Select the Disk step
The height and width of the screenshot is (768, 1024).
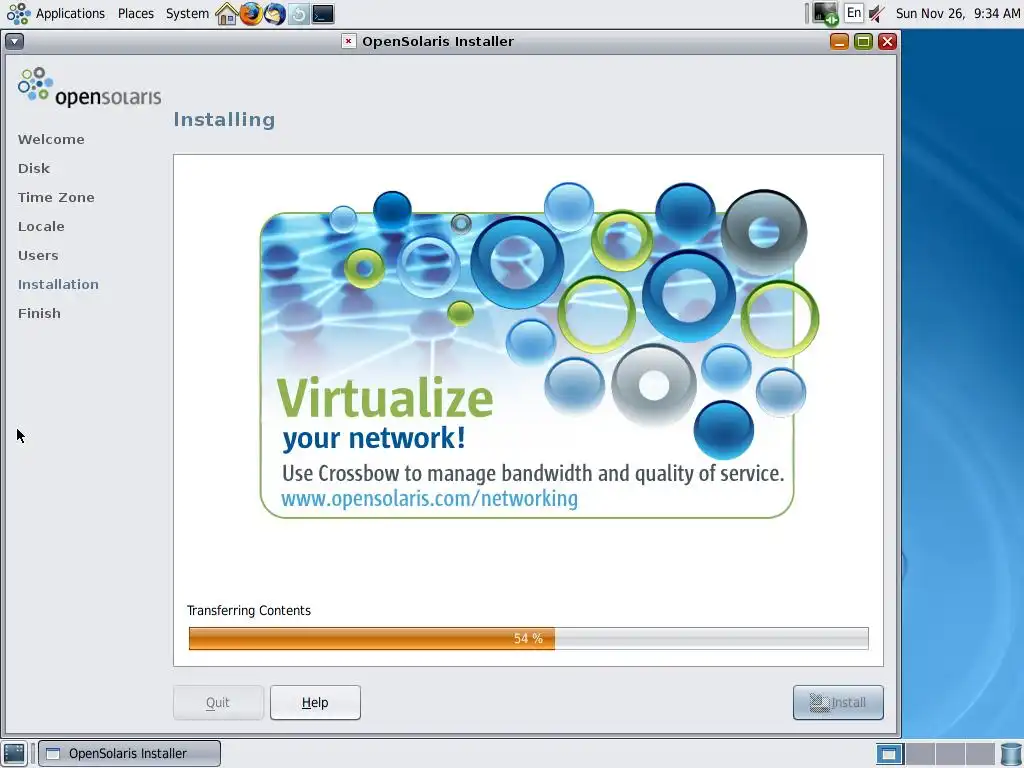click(x=34, y=168)
